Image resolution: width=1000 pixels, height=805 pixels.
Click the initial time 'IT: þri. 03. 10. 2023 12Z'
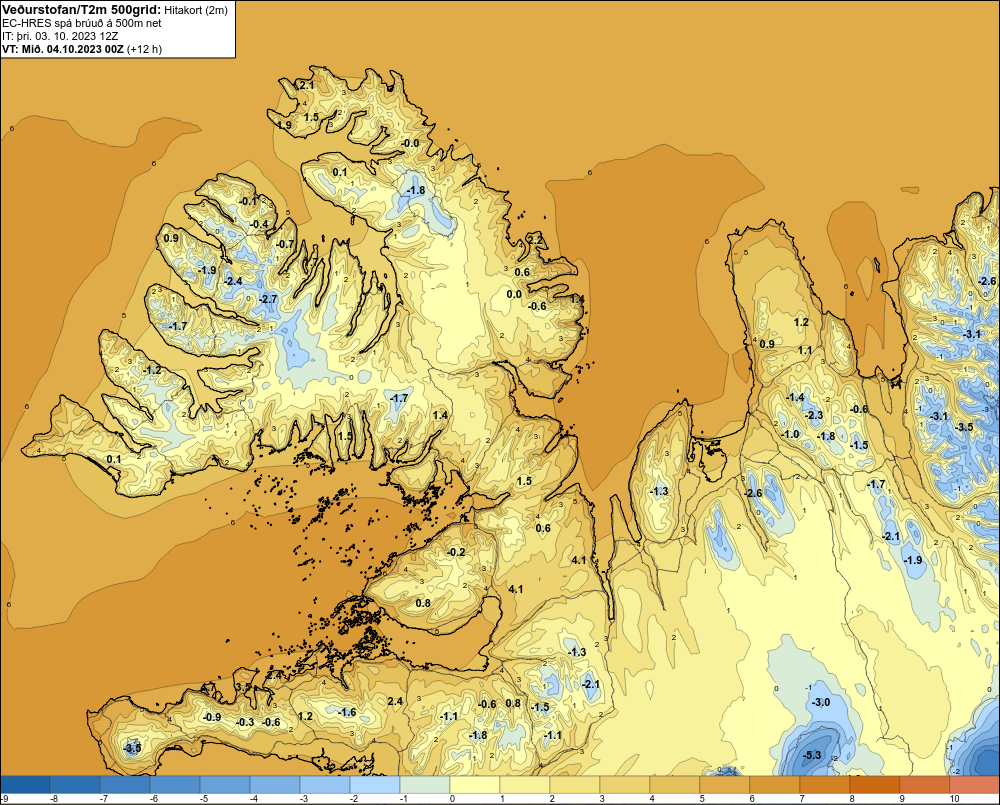[60, 36]
